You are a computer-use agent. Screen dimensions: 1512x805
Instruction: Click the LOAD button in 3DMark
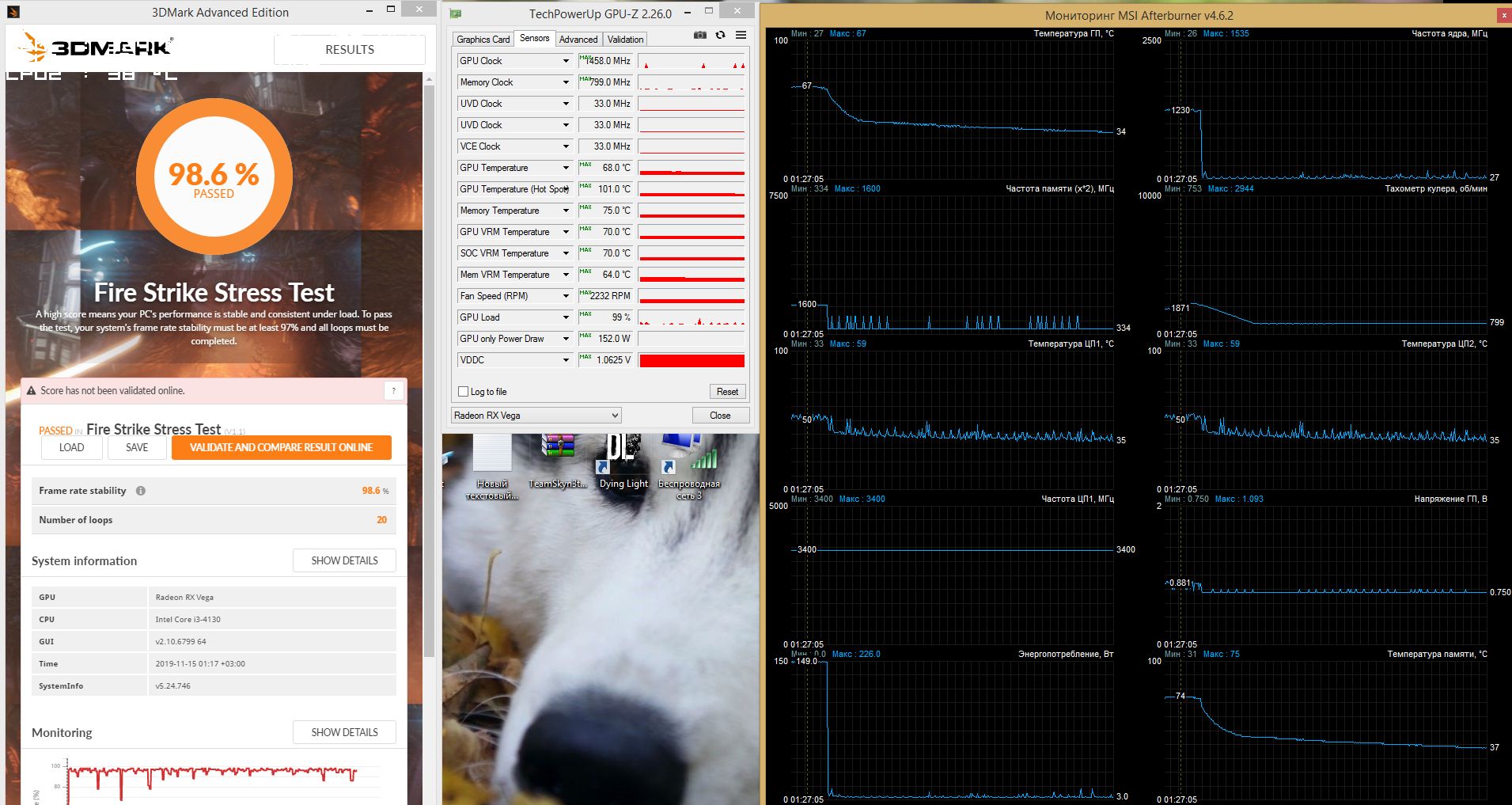tap(71, 447)
